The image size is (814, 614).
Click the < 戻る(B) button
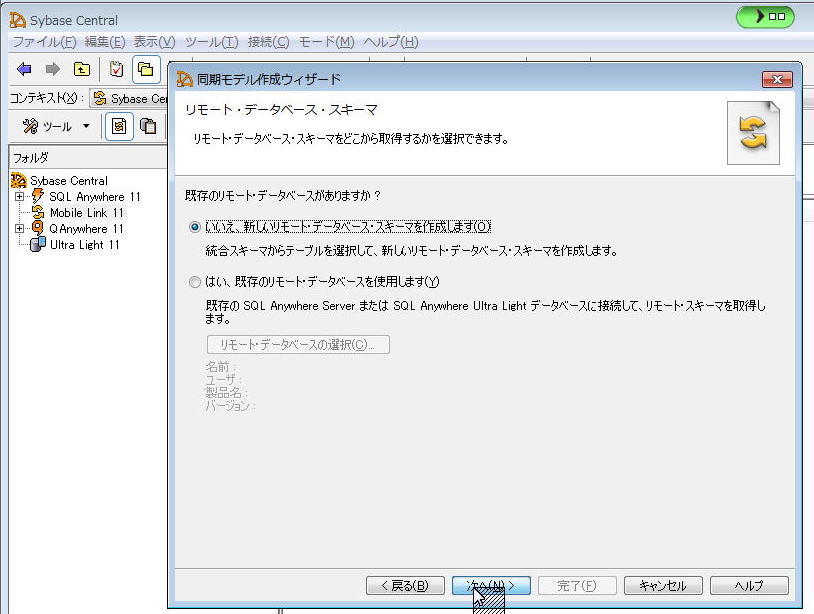click(404, 585)
